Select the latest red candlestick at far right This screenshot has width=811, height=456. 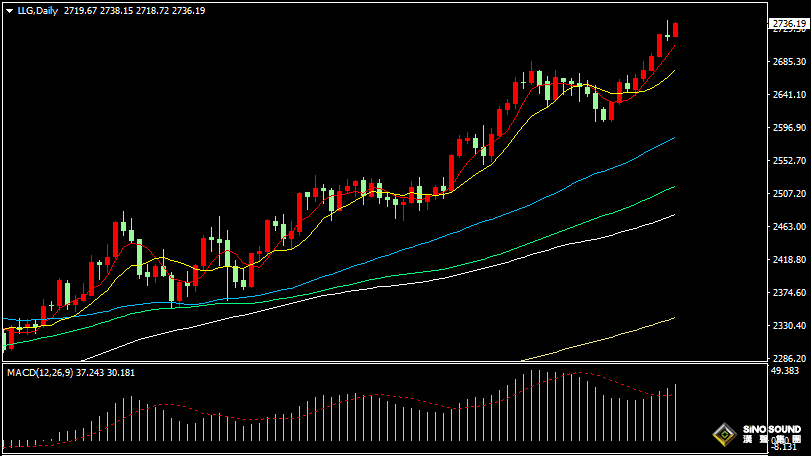676,30
